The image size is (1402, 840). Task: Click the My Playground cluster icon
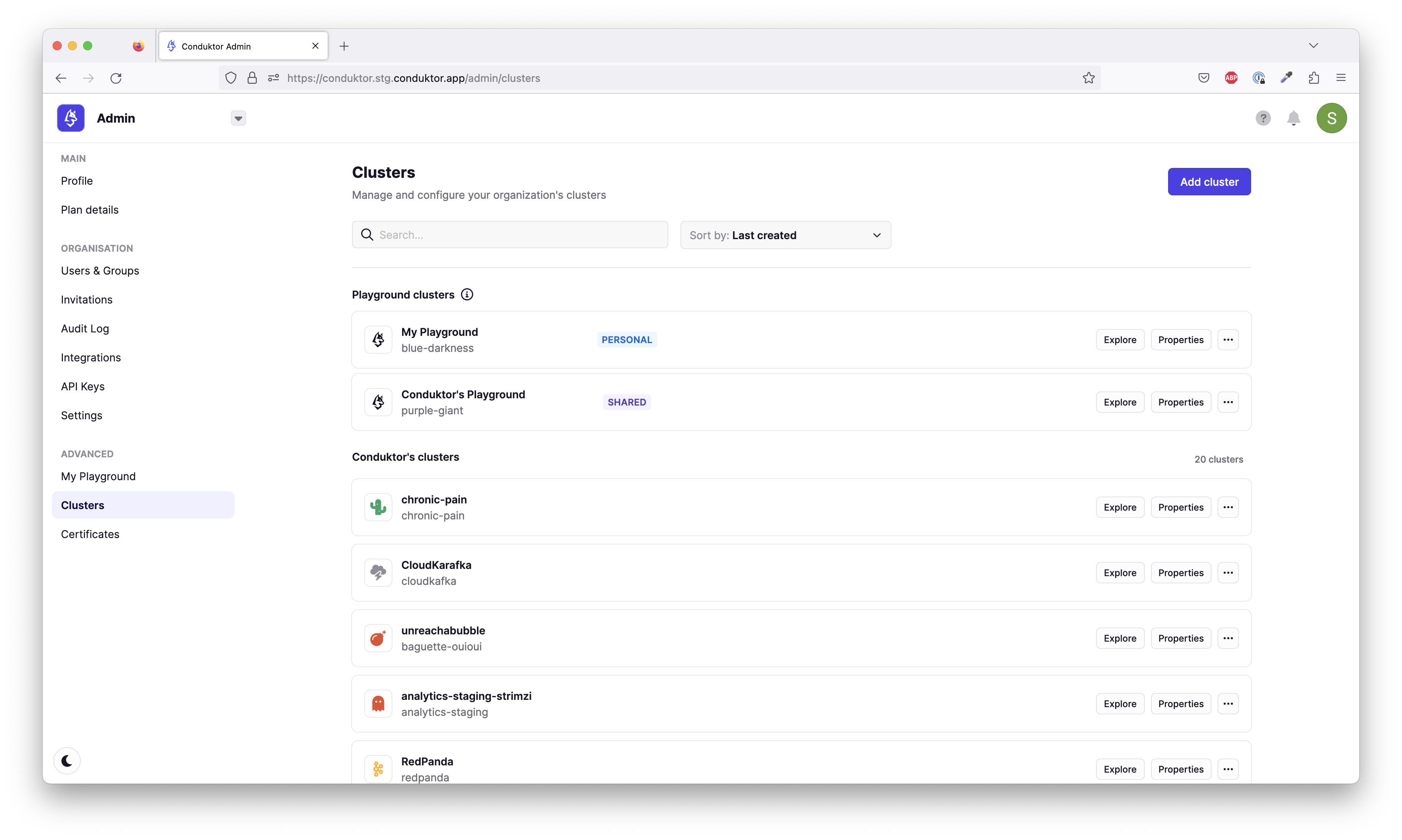point(378,340)
